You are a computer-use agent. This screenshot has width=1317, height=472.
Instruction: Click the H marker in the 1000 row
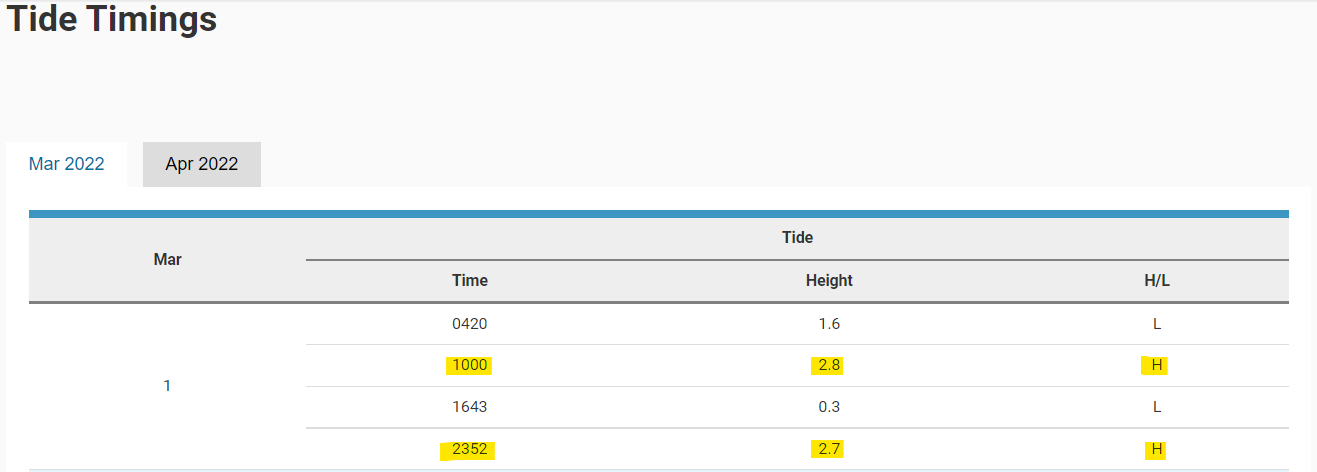[1157, 365]
